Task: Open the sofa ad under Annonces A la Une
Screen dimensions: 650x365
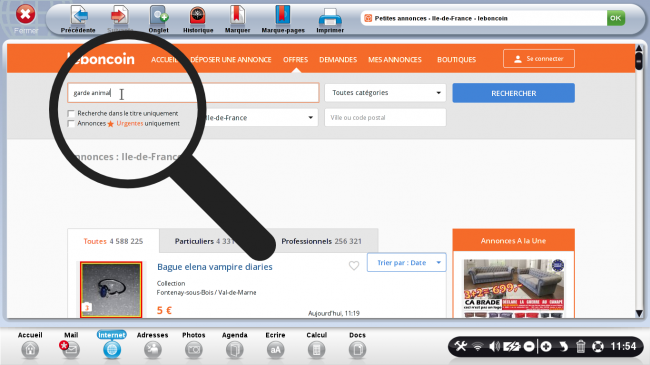Action: click(x=514, y=288)
